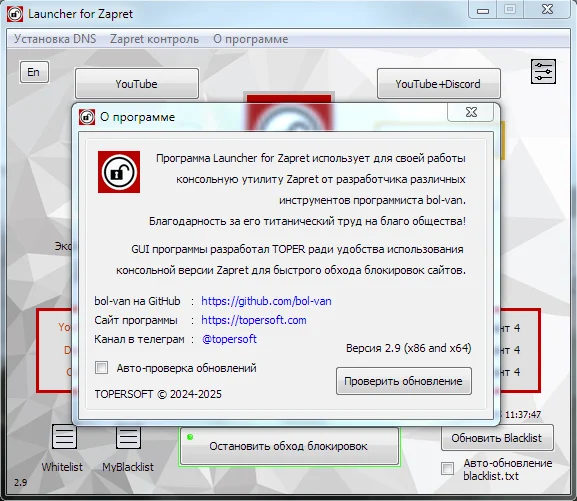The width and height of the screenshot is (577, 501).
Task: Open the О программе menu
Action: pyautogui.click(x=251, y=39)
